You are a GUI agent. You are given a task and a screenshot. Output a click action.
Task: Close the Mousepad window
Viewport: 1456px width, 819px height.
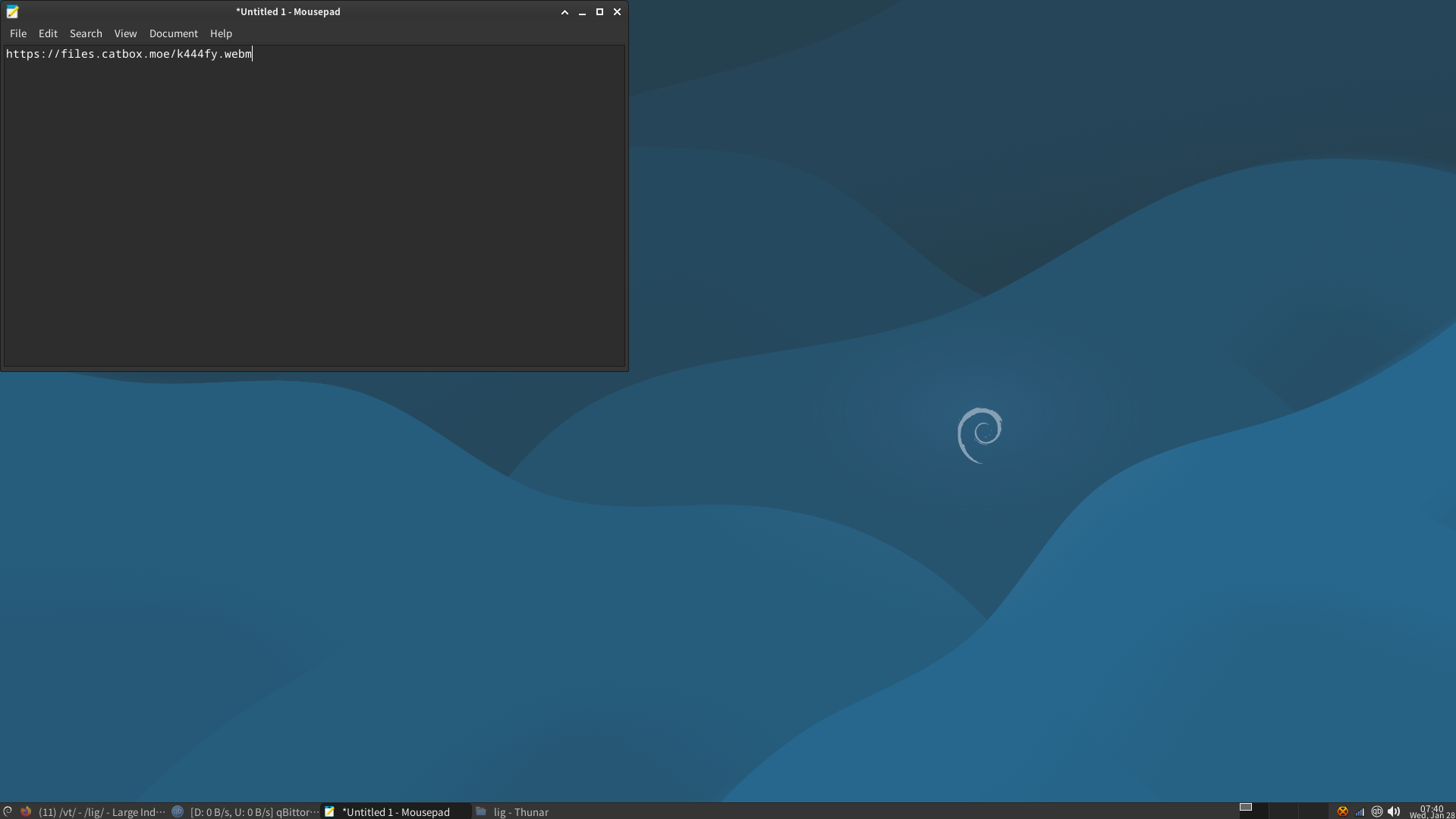pyautogui.click(x=617, y=12)
